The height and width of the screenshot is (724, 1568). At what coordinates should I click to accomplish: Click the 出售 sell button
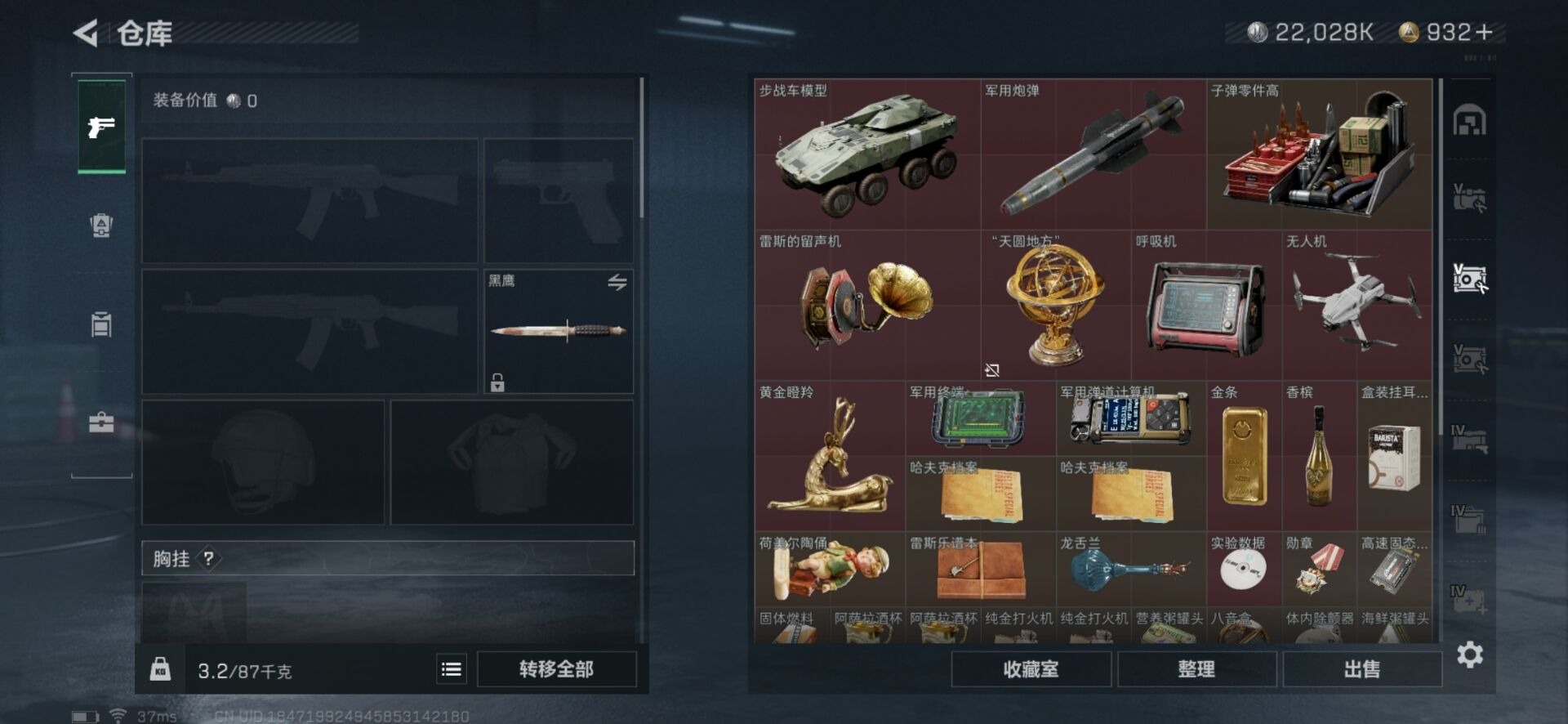coord(1362,669)
